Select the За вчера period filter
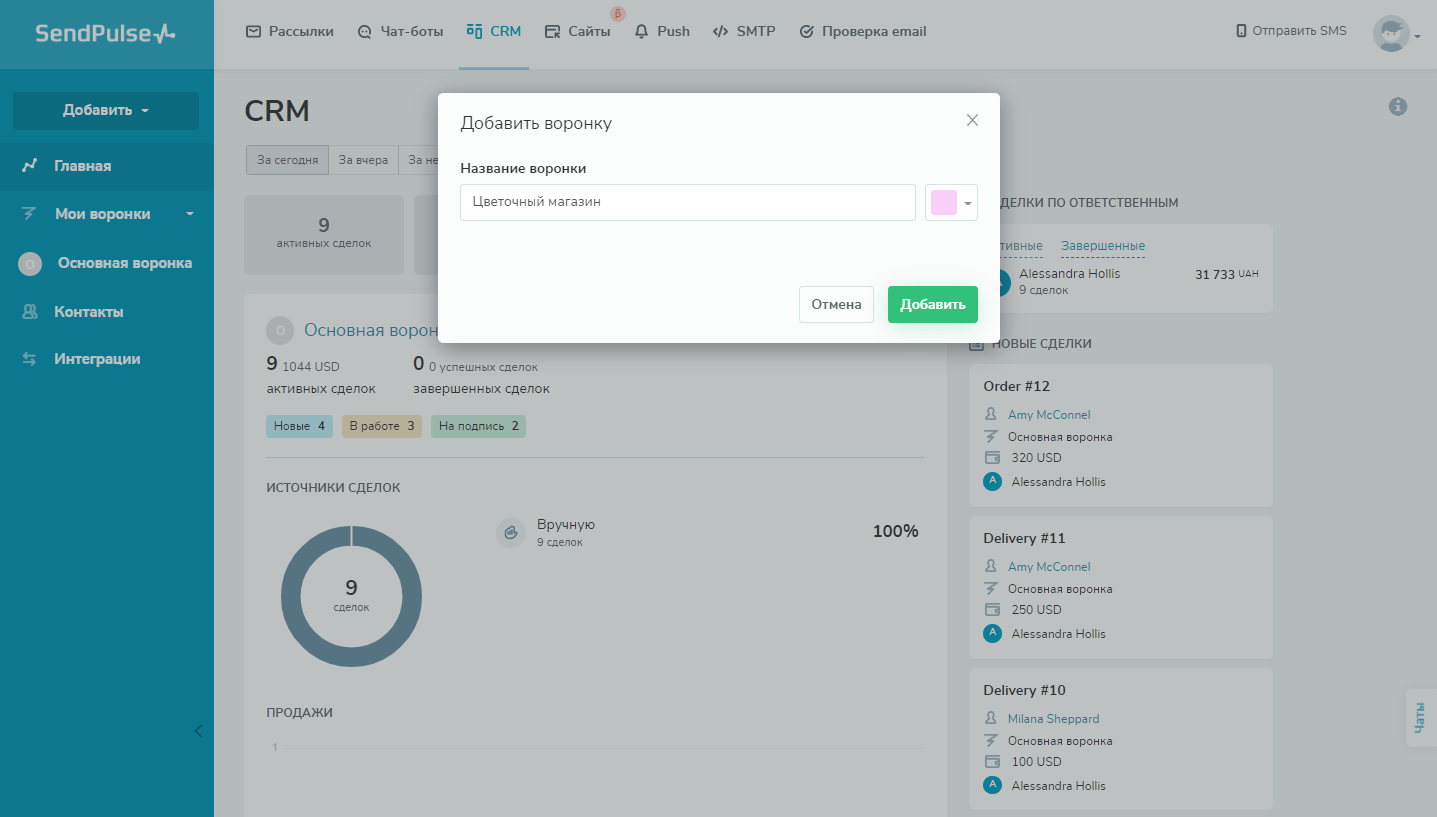The width and height of the screenshot is (1437, 817). click(363, 160)
